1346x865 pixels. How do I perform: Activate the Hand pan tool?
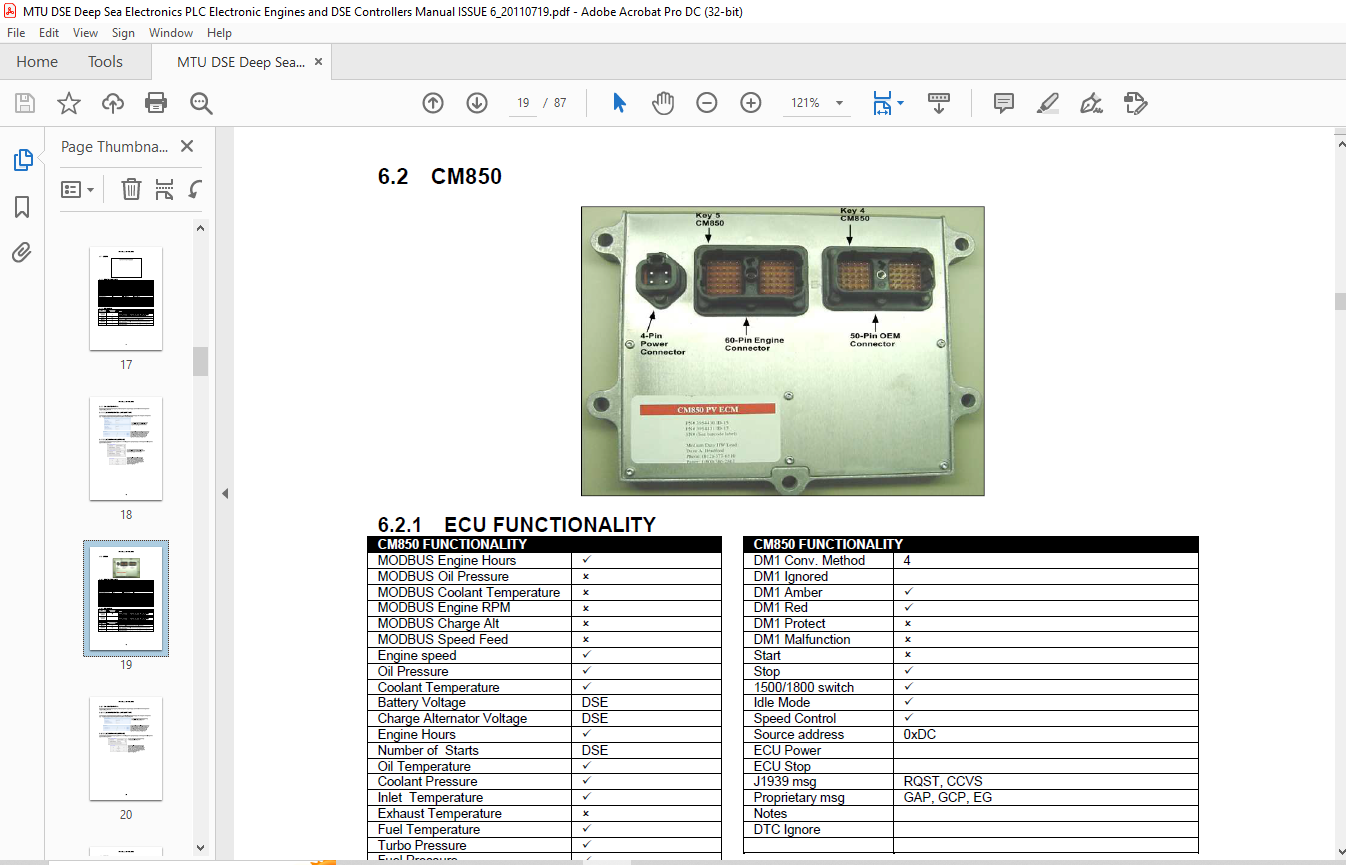pyautogui.click(x=663, y=103)
